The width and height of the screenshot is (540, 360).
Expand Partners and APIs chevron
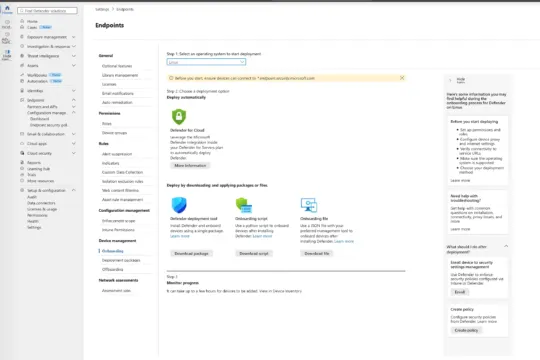(74, 107)
